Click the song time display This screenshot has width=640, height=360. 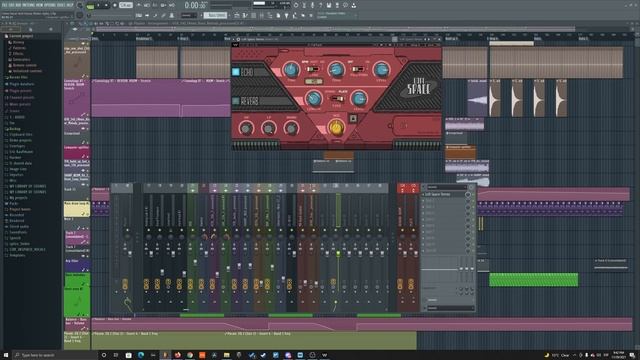pos(195,5)
